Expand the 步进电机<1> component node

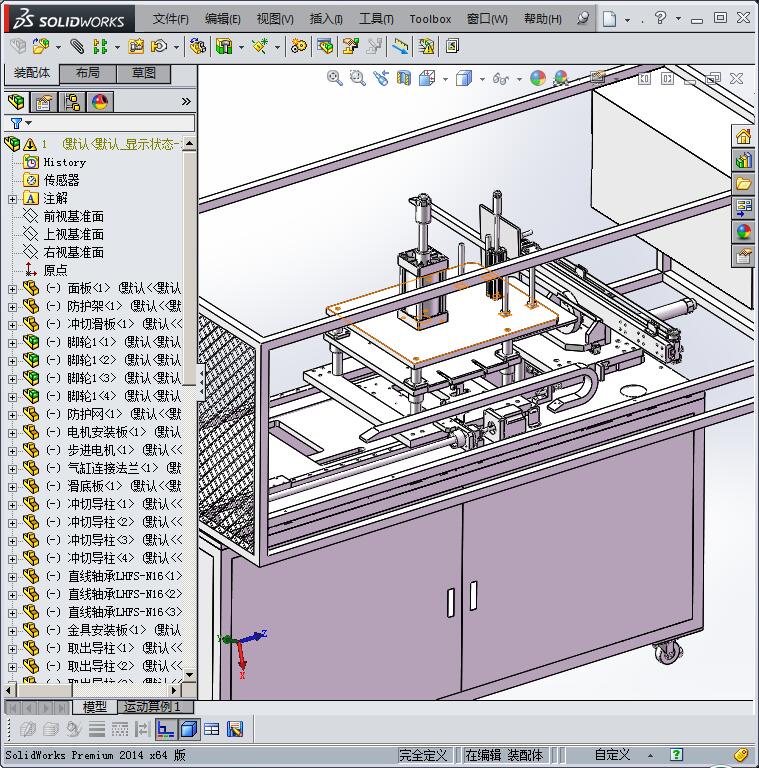(x=12, y=451)
